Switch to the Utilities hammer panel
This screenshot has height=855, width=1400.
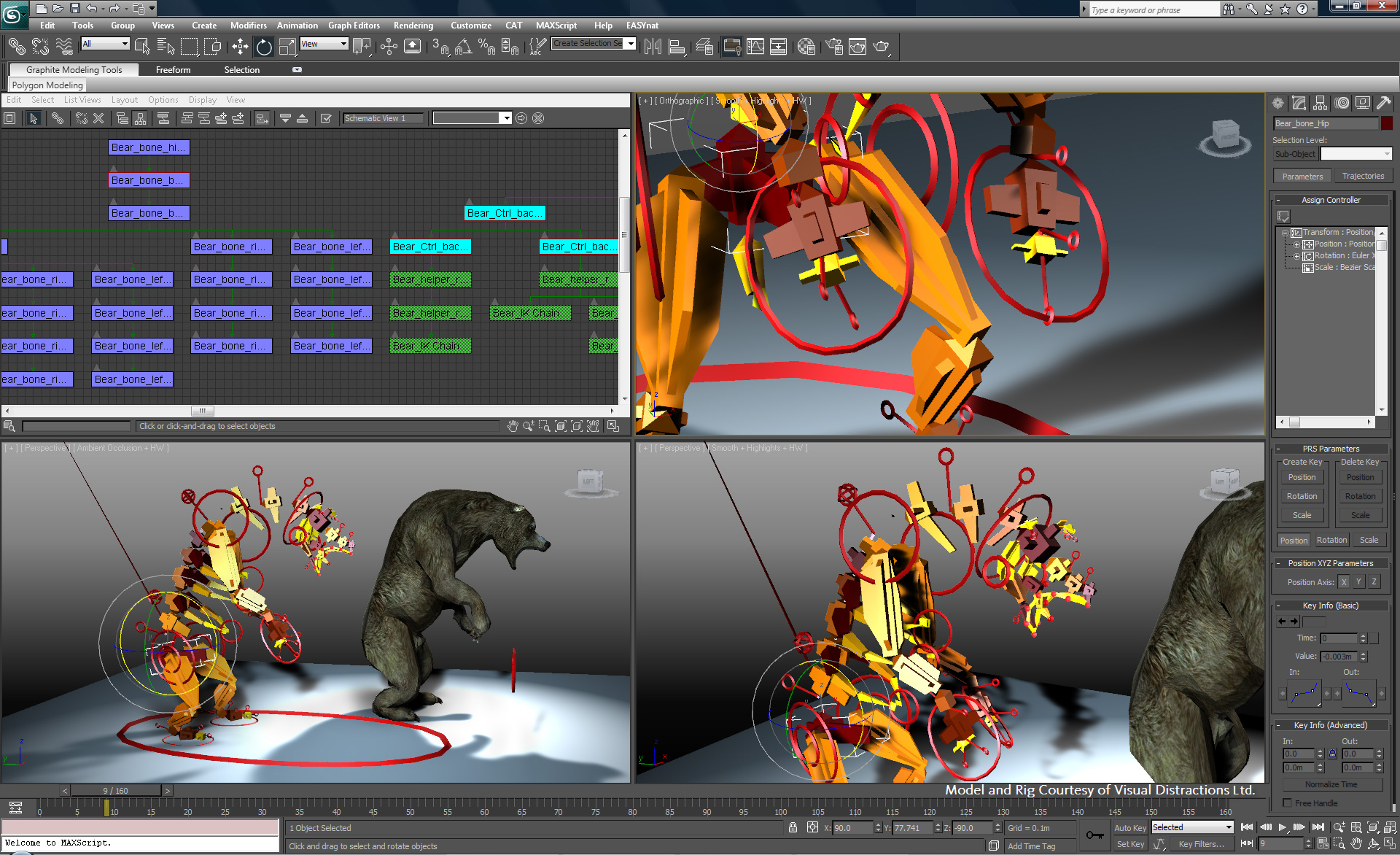pyautogui.click(x=1383, y=103)
